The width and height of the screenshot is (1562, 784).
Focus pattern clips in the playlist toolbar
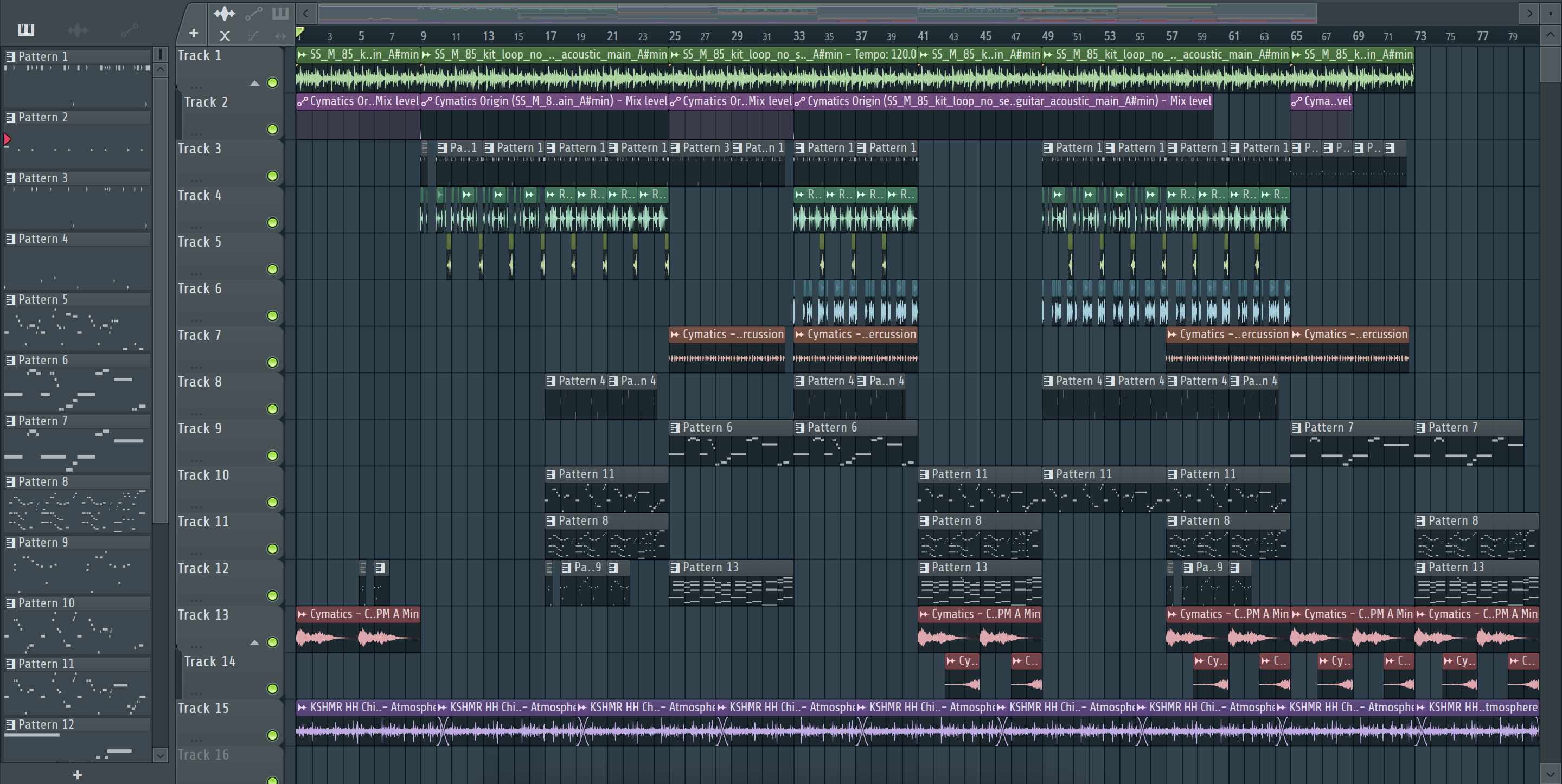(x=280, y=12)
